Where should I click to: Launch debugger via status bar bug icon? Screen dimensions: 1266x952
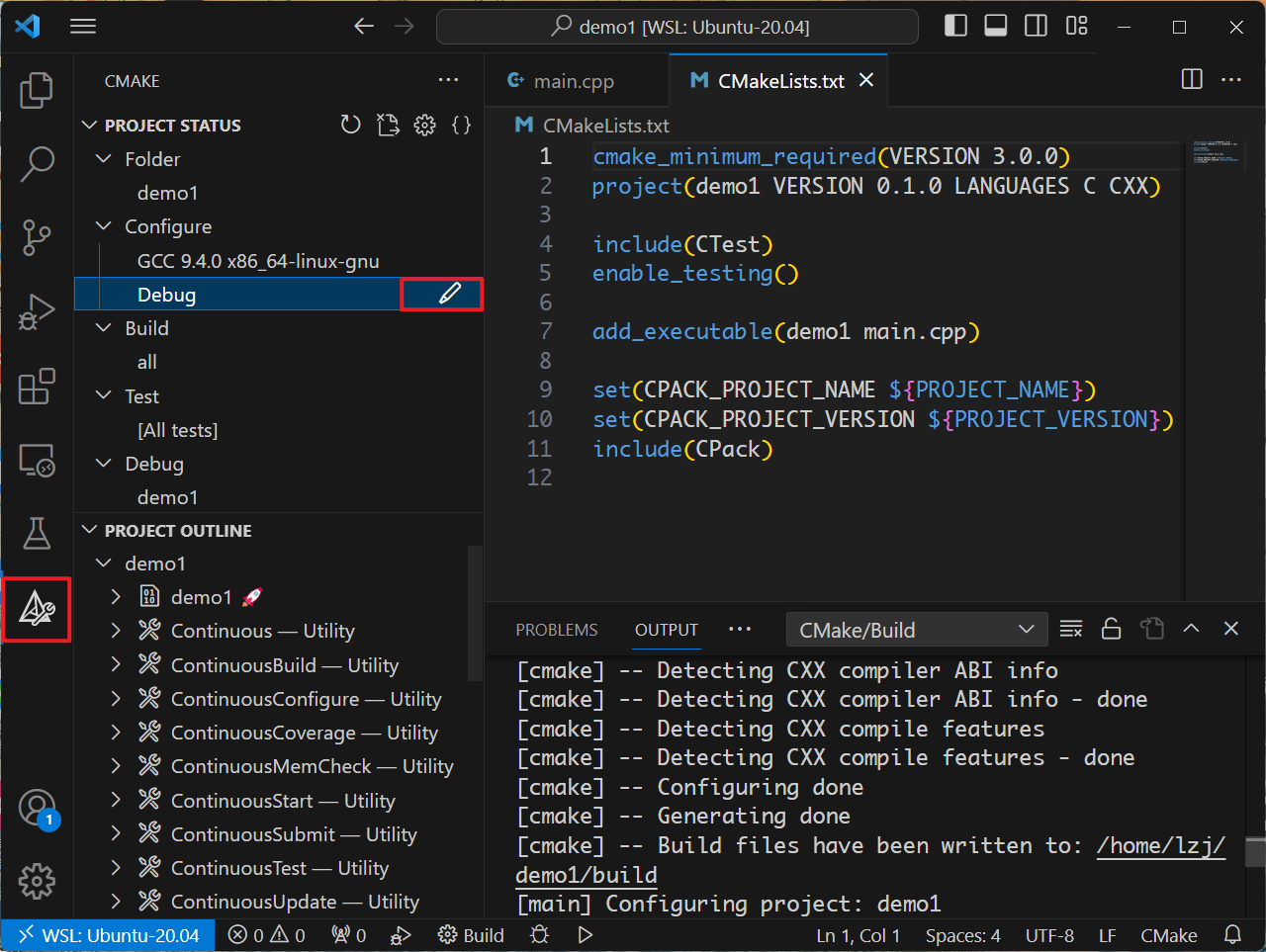pos(539,934)
